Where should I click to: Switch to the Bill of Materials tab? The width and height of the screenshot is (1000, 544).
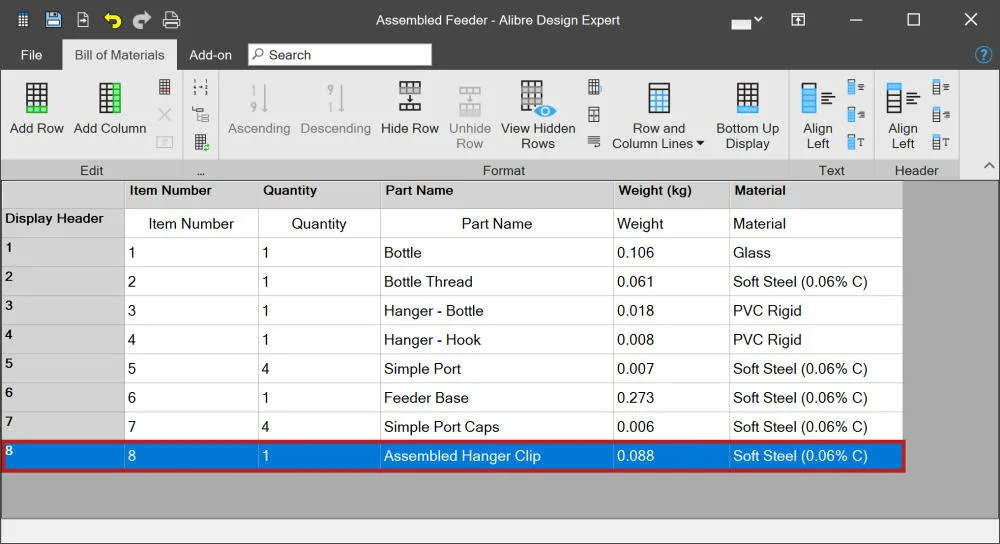point(119,55)
